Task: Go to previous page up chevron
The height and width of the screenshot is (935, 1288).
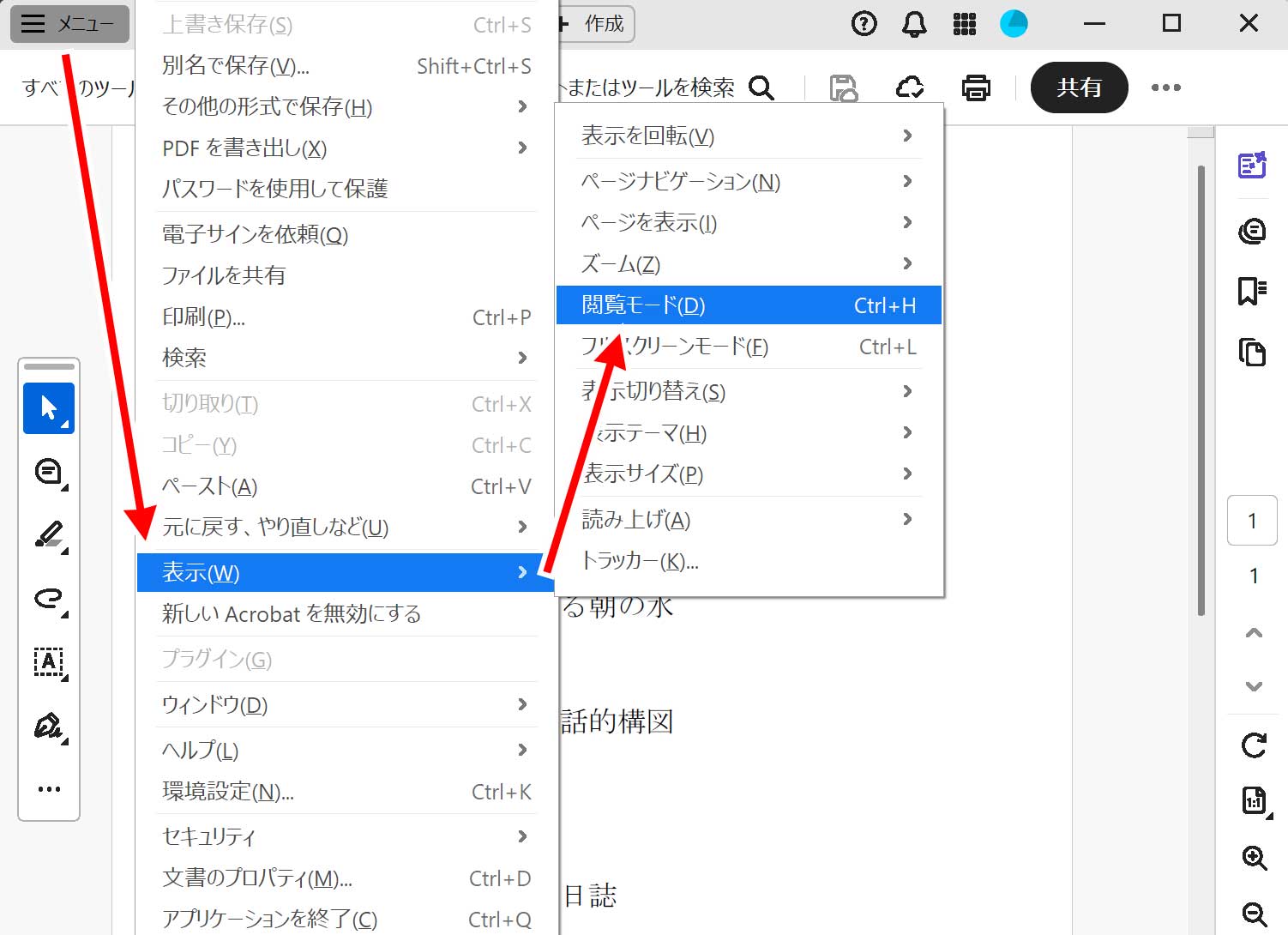Action: coord(1254,633)
